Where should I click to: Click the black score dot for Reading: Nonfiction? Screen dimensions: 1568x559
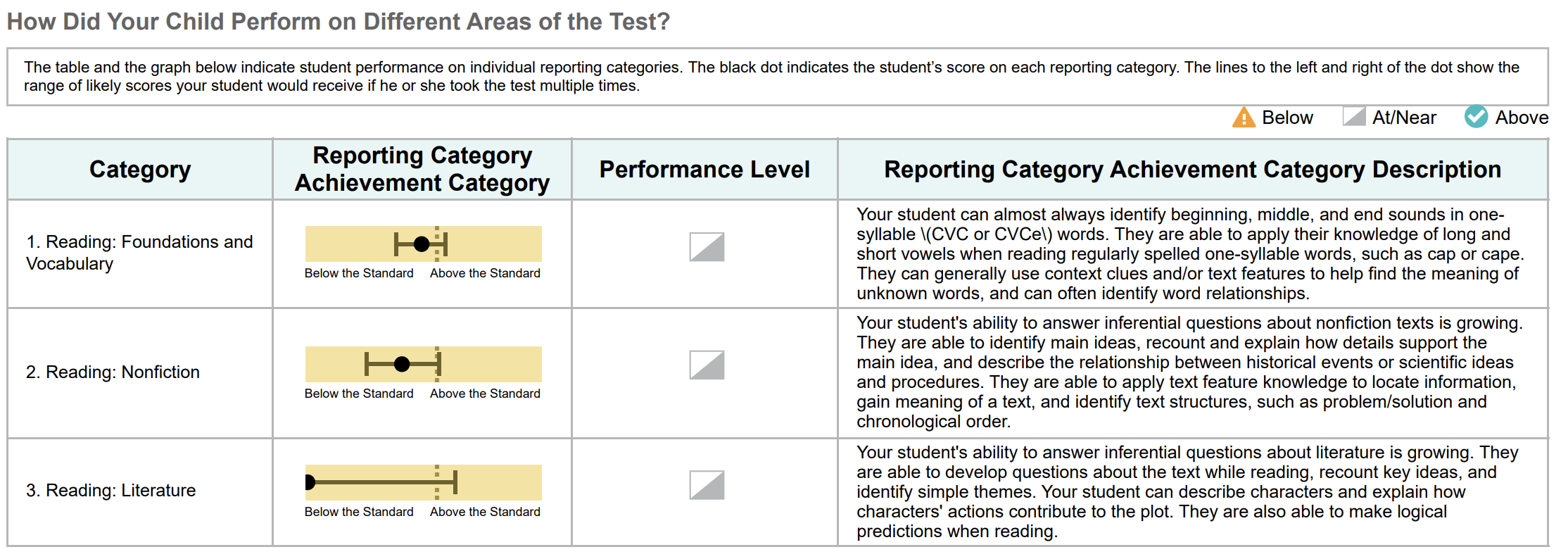[402, 364]
